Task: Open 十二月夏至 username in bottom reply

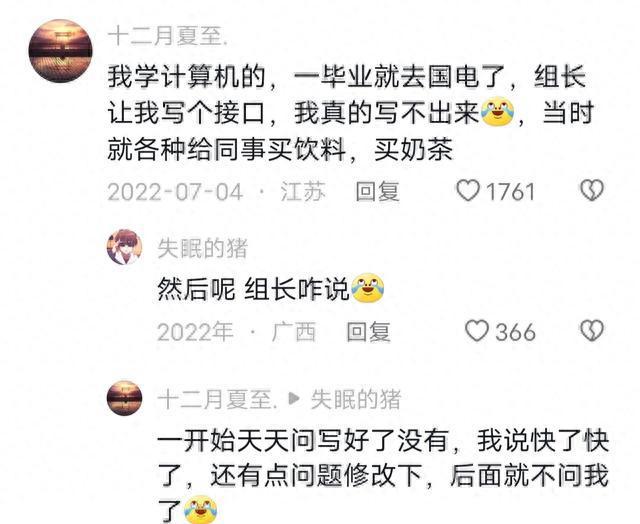Action: (218, 399)
